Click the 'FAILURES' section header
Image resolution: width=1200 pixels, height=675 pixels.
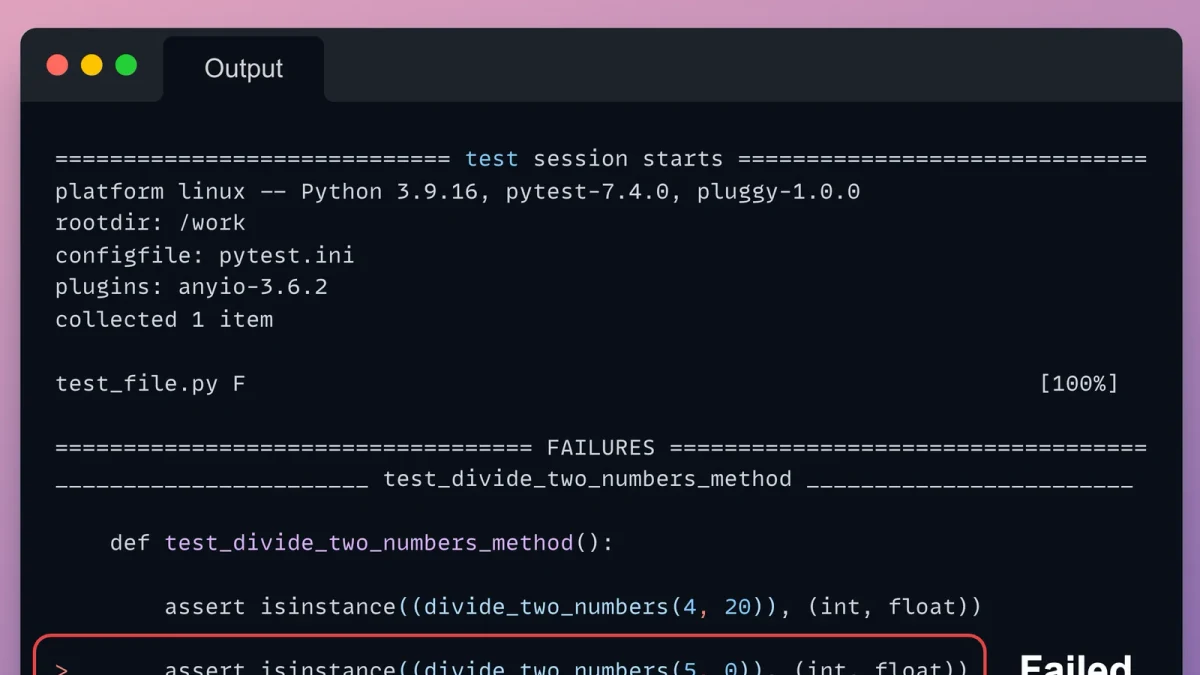coord(601,447)
